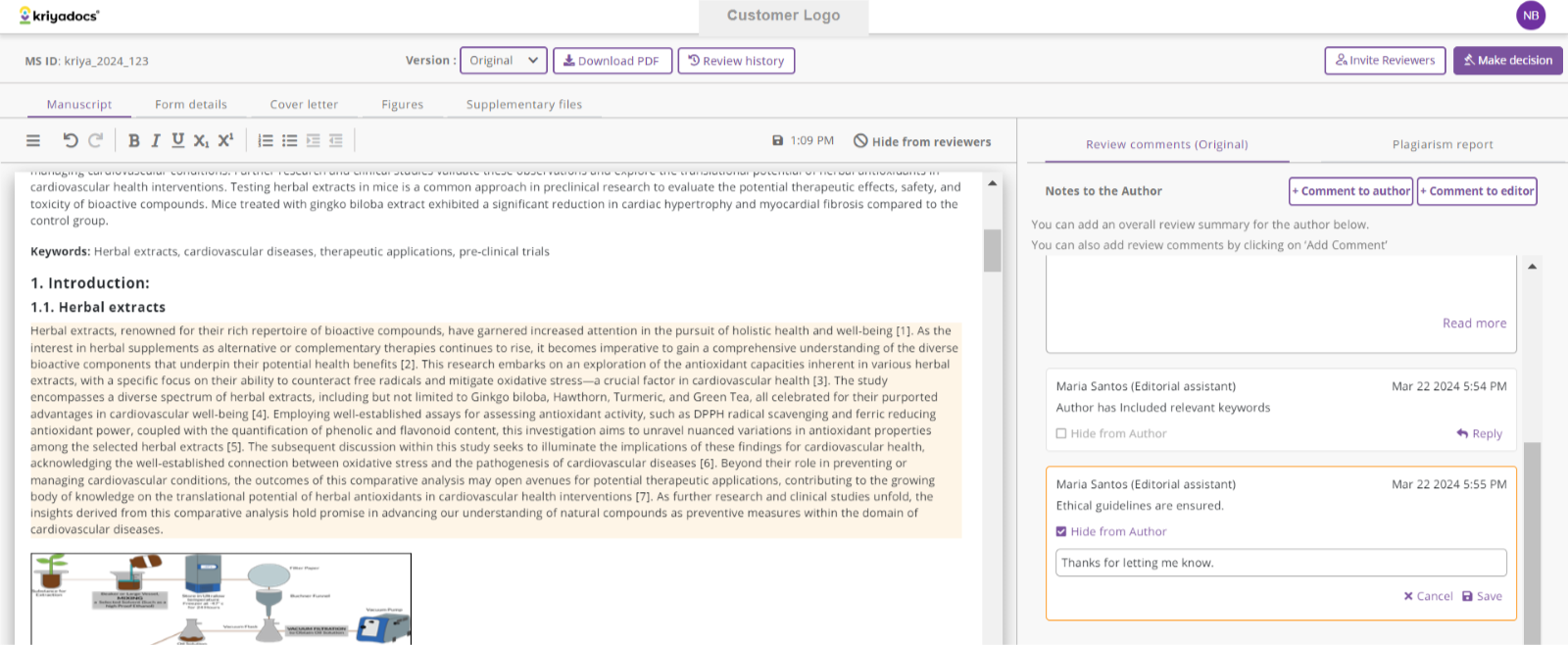Open the Cover letter tab

click(304, 104)
